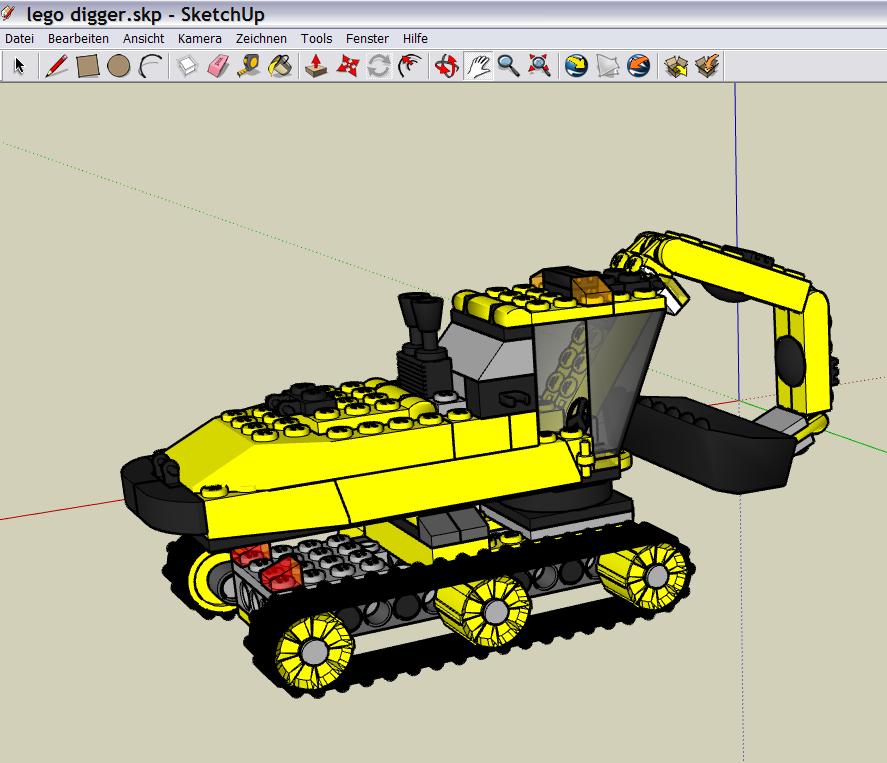
Task: Open the Ansicht menu
Action: pyautogui.click(x=143, y=38)
